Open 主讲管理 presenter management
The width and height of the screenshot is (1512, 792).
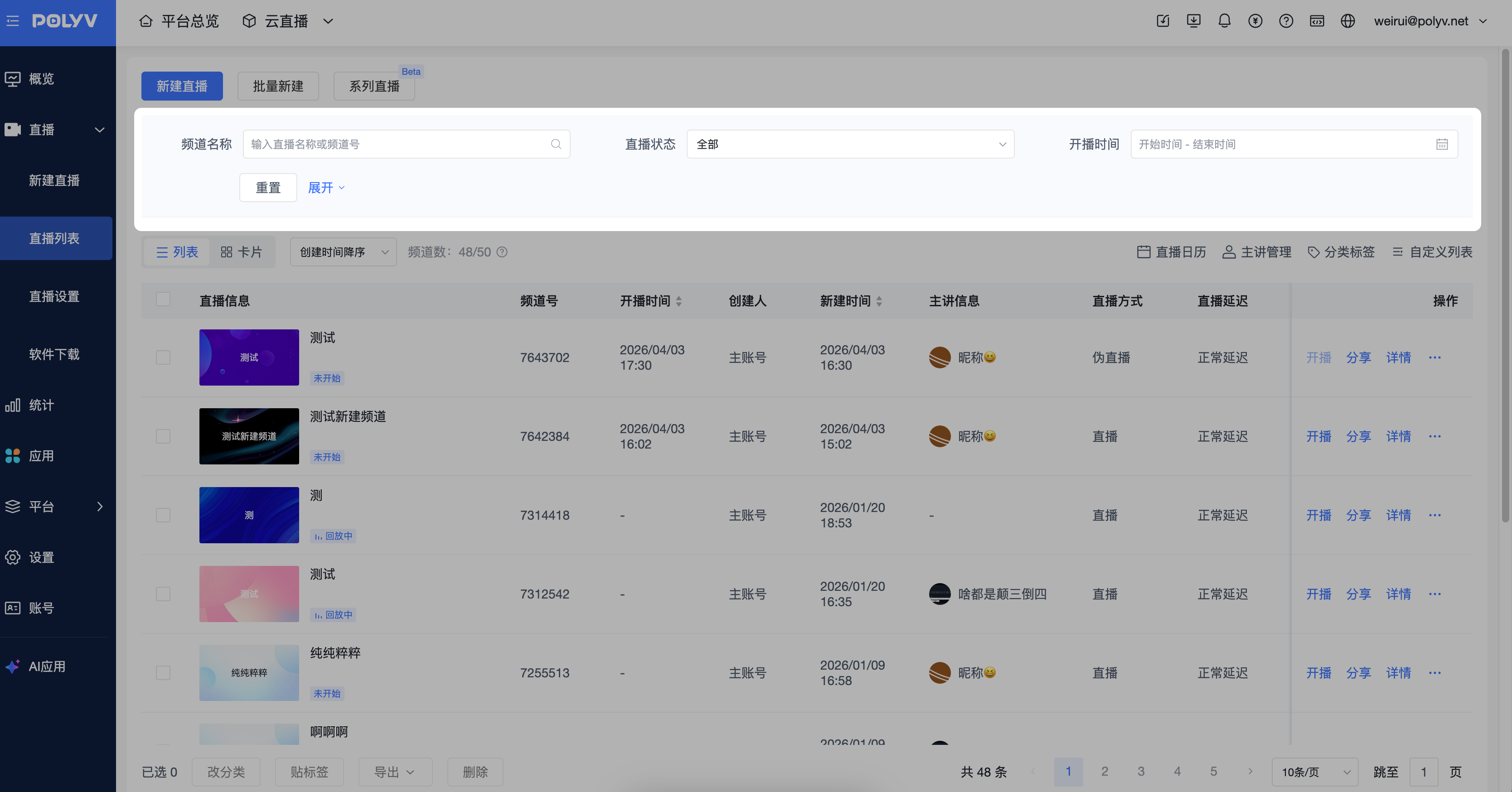(x=1257, y=252)
